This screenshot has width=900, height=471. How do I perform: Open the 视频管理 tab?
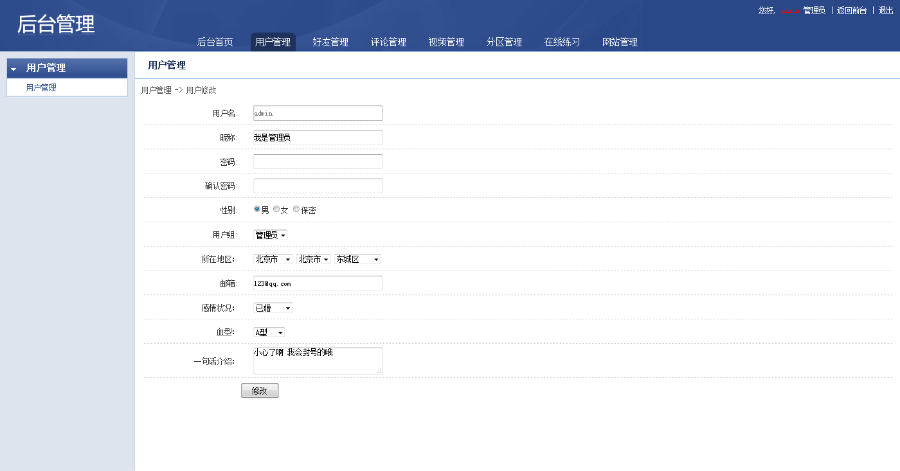click(446, 42)
